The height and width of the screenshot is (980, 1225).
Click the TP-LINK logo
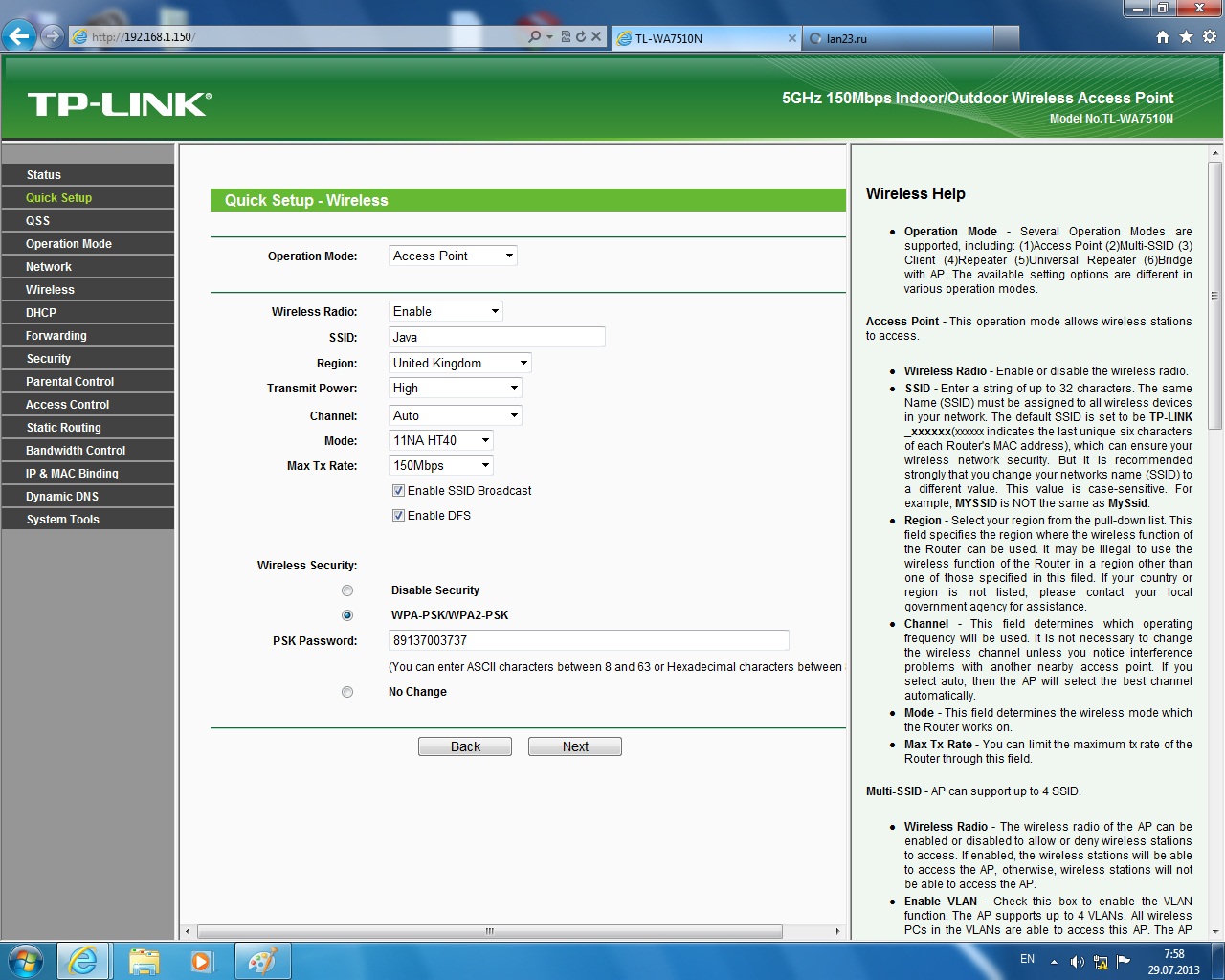coord(119,104)
